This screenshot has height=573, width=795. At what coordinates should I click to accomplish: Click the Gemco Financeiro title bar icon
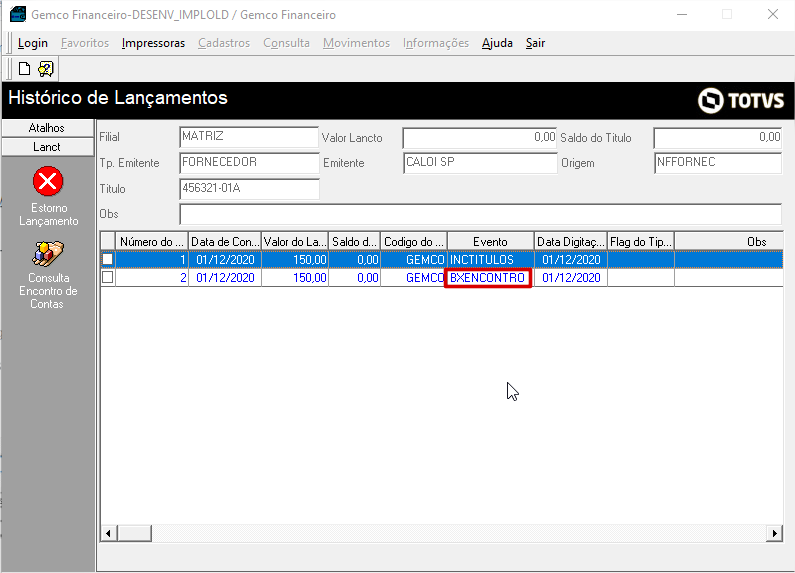click(x=18, y=14)
